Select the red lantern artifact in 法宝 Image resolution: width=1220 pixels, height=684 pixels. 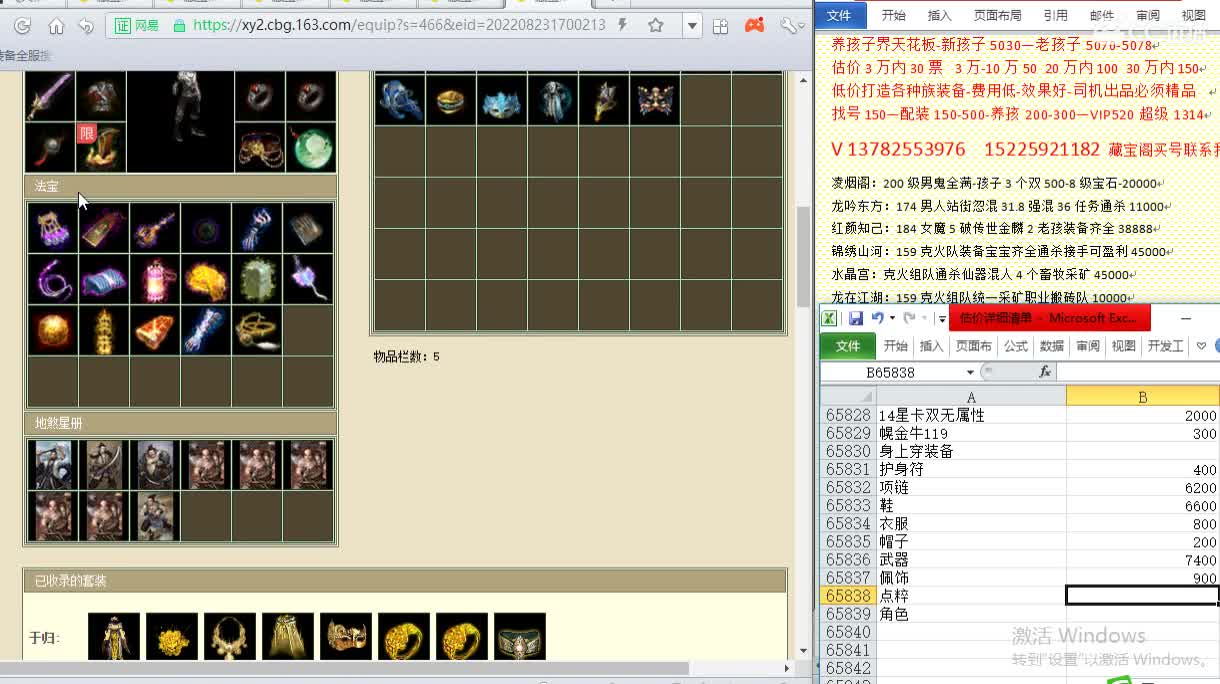point(155,279)
